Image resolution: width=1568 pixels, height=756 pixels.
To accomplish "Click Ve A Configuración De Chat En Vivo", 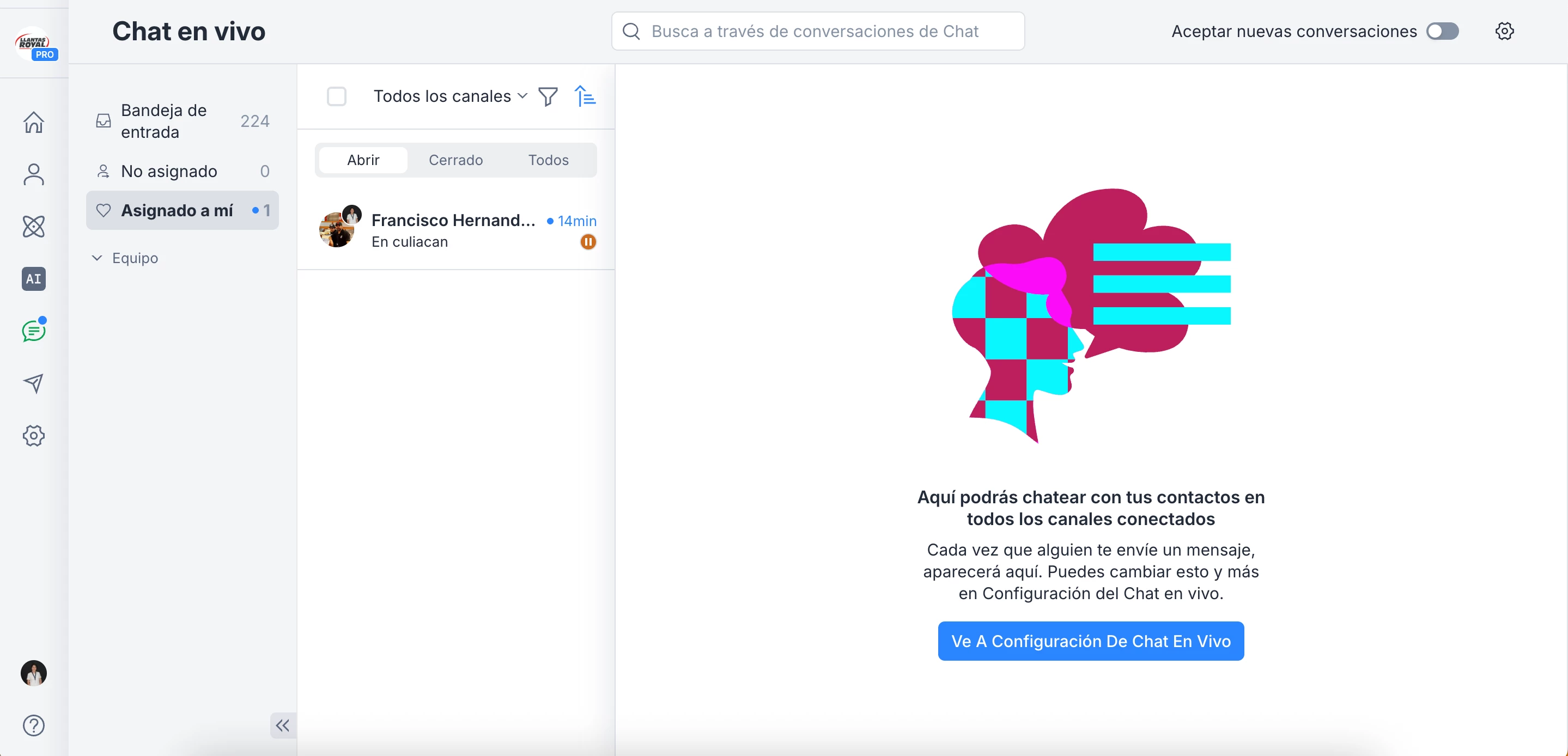I will pyautogui.click(x=1090, y=641).
